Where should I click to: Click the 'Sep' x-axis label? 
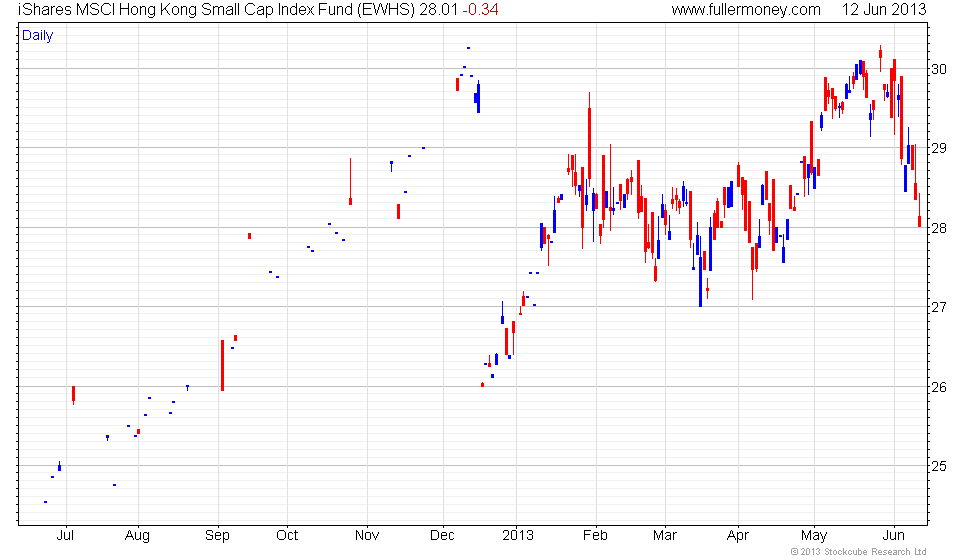[x=218, y=536]
